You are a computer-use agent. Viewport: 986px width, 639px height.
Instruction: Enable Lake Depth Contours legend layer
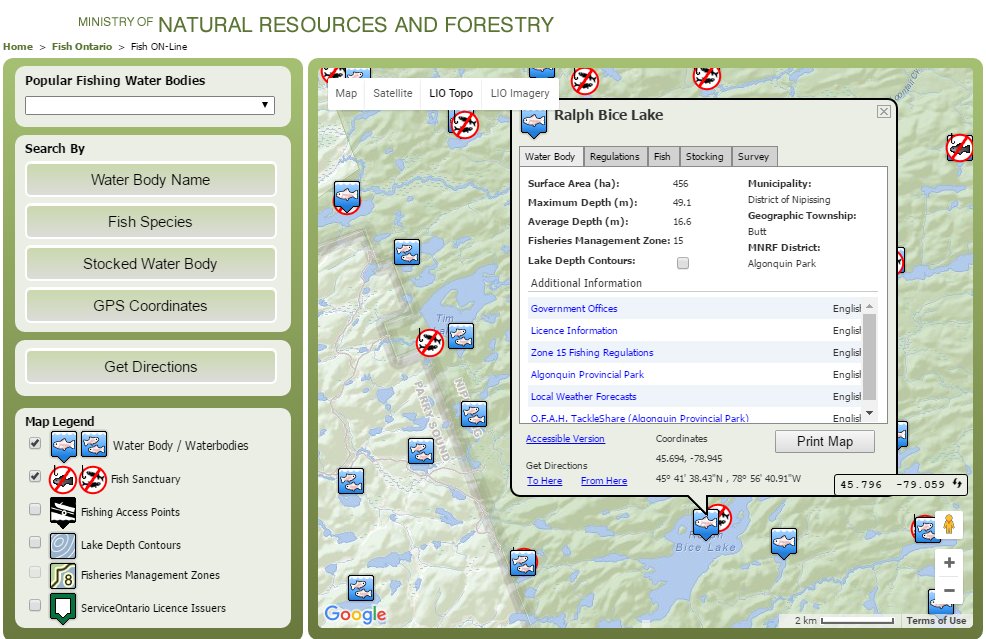(x=35, y=542)
